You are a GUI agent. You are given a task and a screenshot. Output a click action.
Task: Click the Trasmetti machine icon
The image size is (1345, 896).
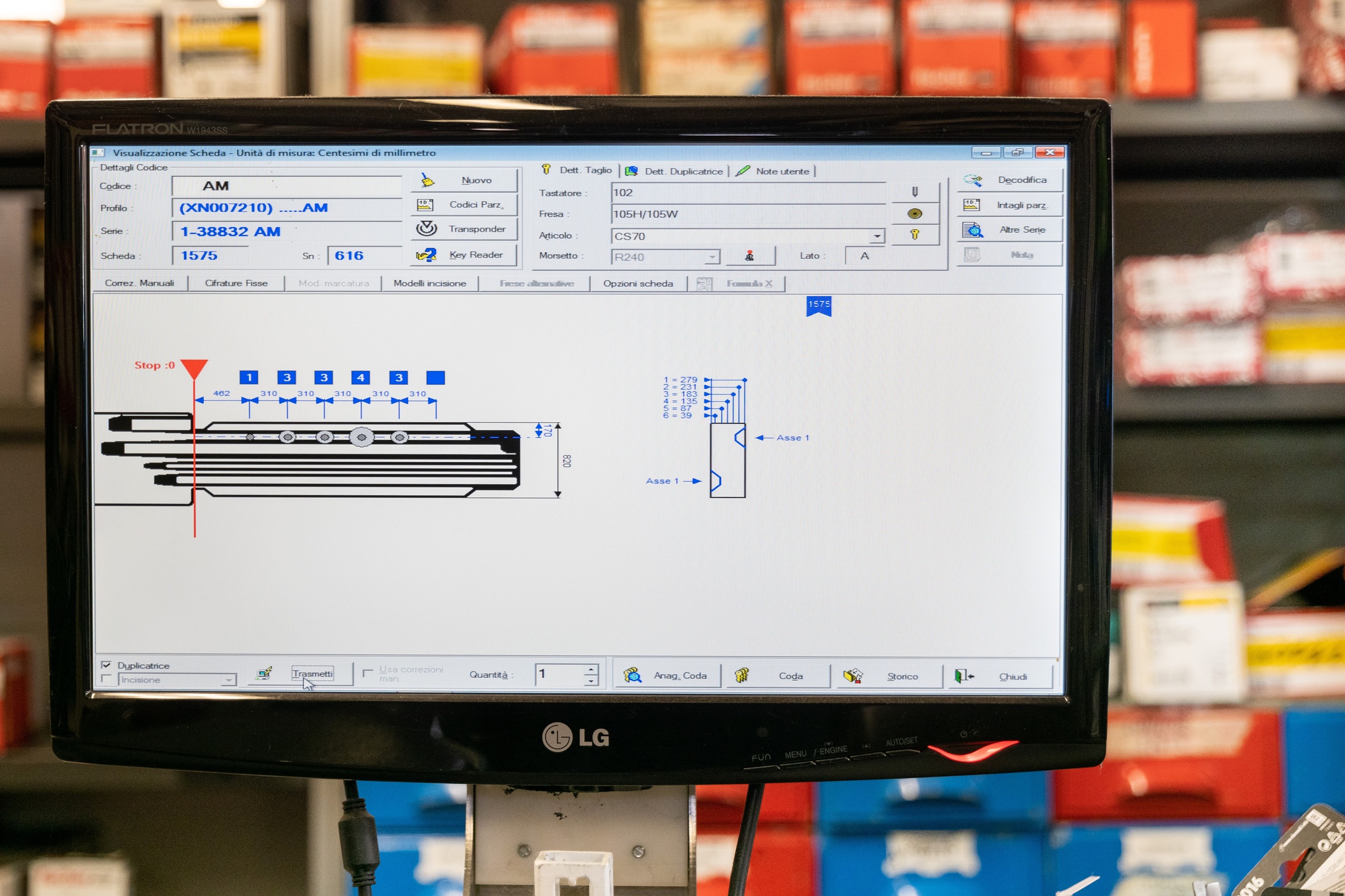click(264, 673)
